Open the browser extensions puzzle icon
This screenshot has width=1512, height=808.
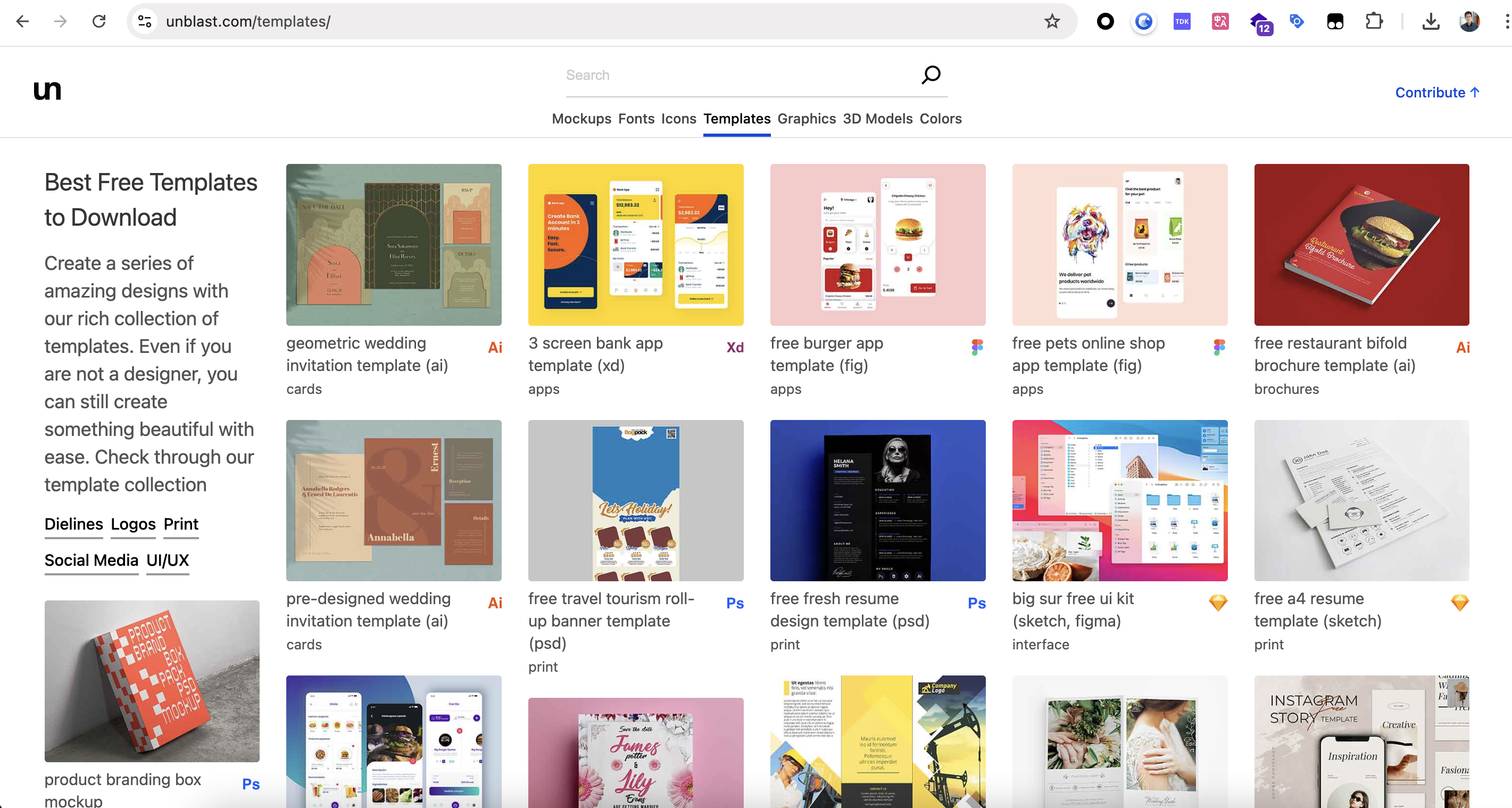coord(1374,22)
